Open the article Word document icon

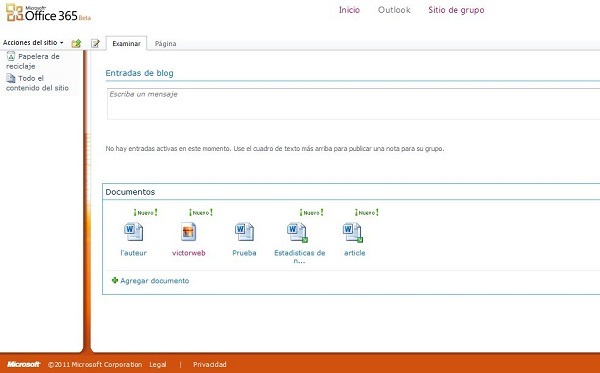pyautogui.click(x=353, y=232)
